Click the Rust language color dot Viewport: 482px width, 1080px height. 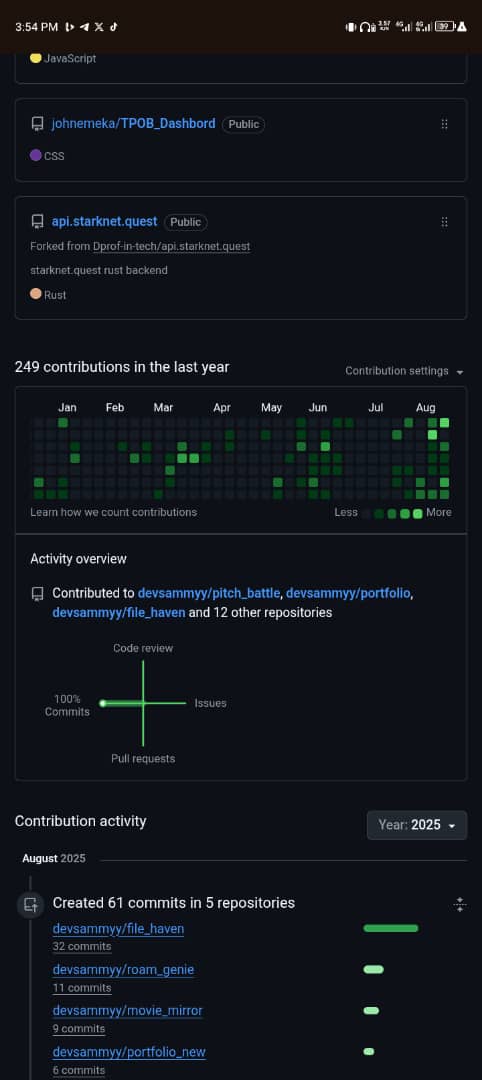point(36,294)
